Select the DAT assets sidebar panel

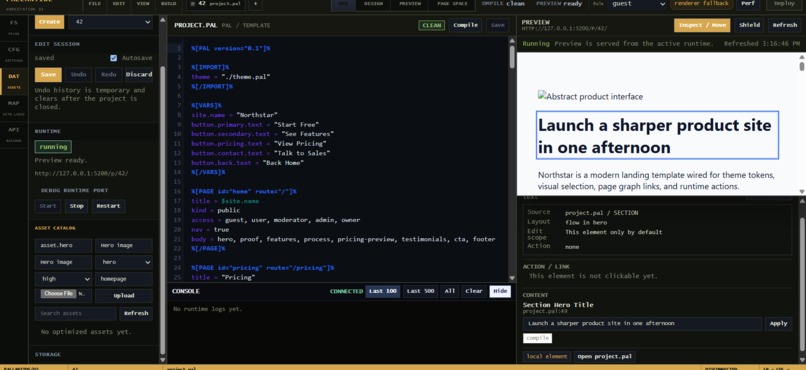[13, 81]
